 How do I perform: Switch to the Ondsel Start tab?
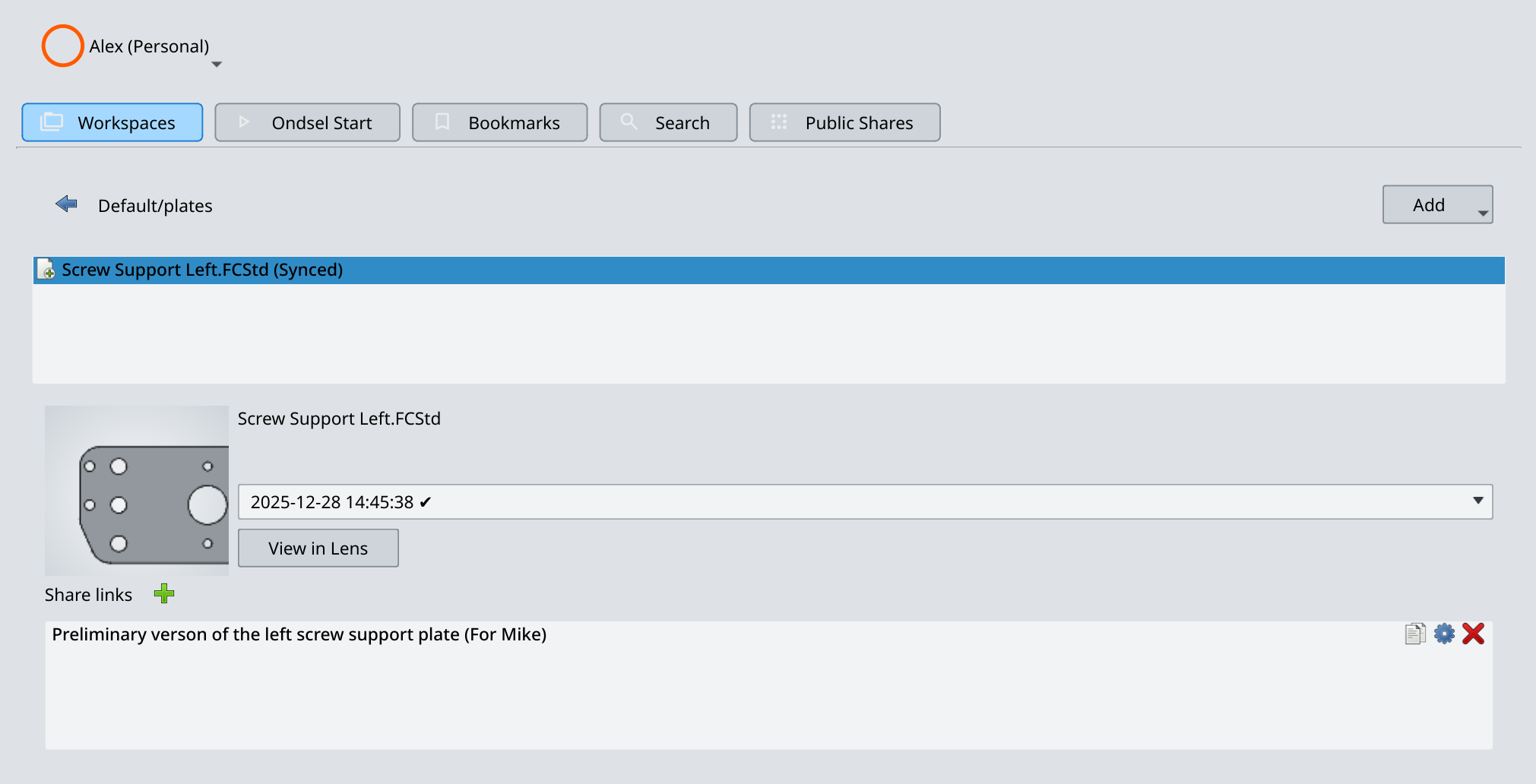click(x=307, y=122)
